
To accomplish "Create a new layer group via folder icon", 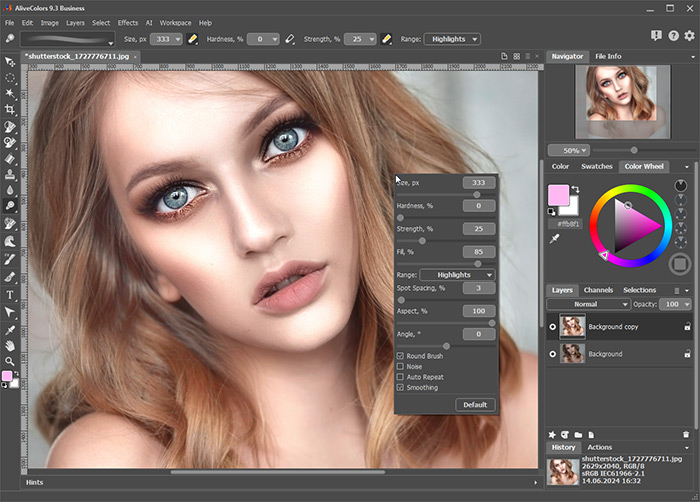I will click(578, 435).
